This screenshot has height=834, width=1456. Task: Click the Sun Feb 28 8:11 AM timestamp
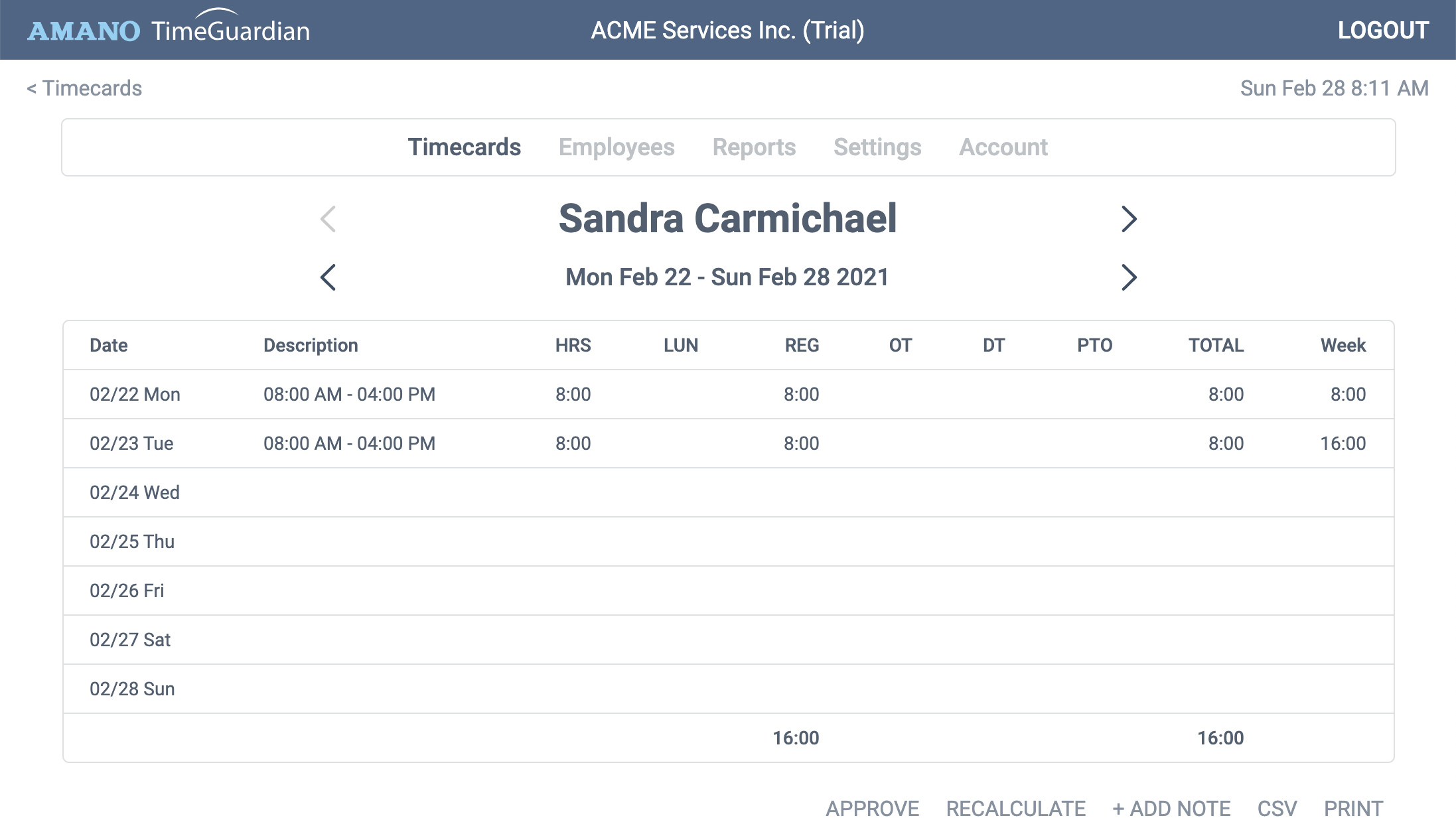[1335, 88]
